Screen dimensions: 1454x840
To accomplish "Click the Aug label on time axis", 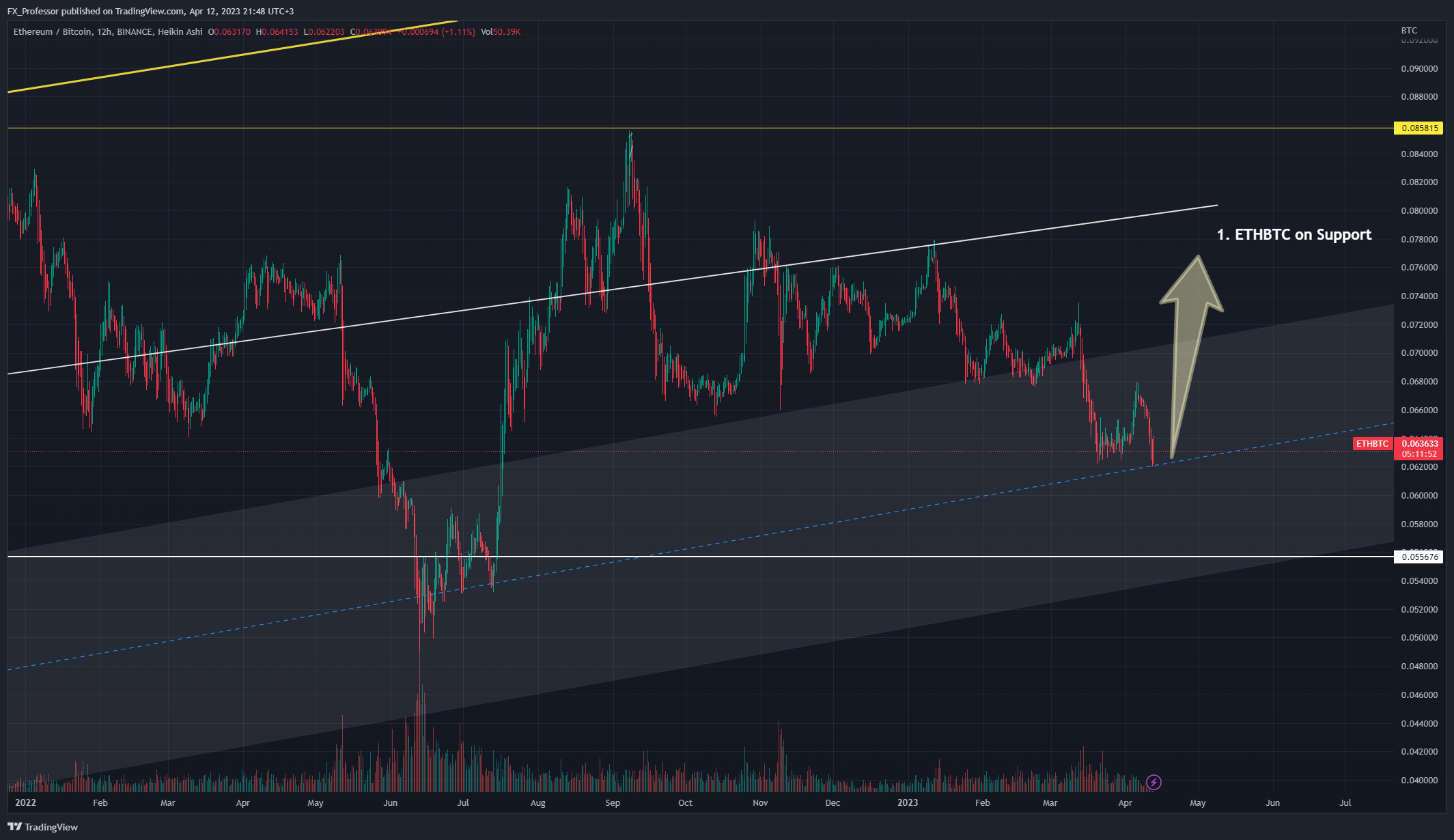I will [x=538, y=802].
